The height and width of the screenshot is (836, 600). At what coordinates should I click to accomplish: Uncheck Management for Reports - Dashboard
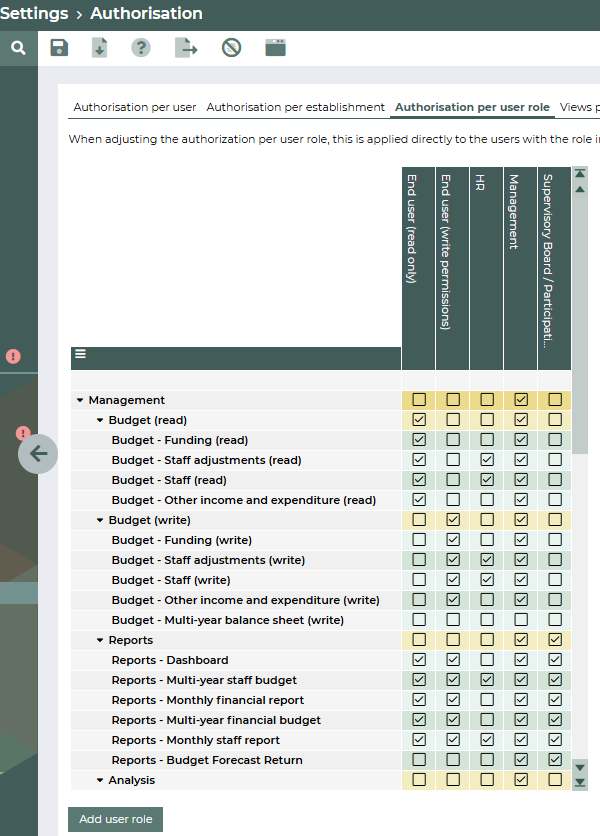click(521, 660)
